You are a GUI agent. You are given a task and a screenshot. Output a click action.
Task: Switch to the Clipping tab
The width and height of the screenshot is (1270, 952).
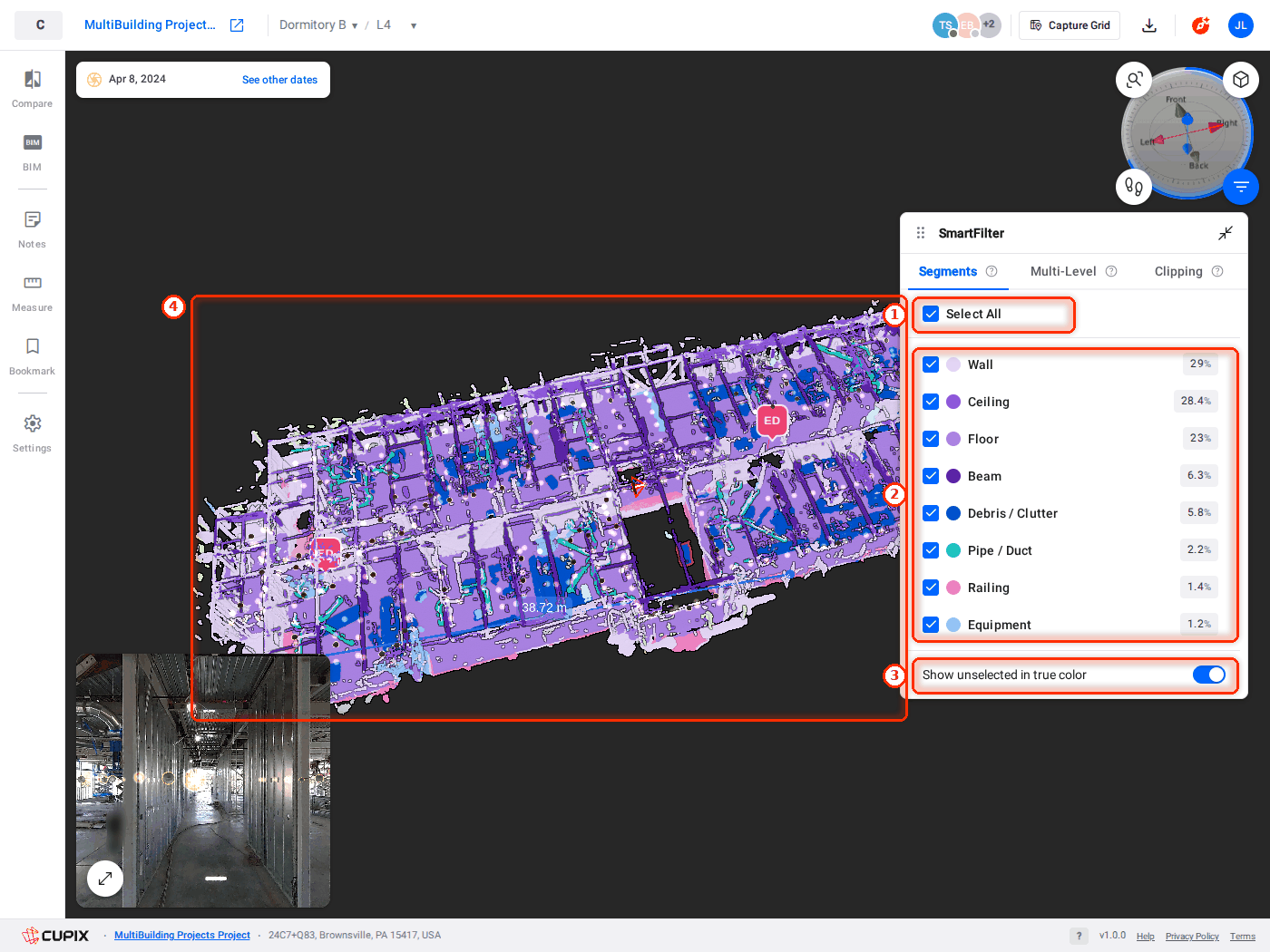(1178, 271)
